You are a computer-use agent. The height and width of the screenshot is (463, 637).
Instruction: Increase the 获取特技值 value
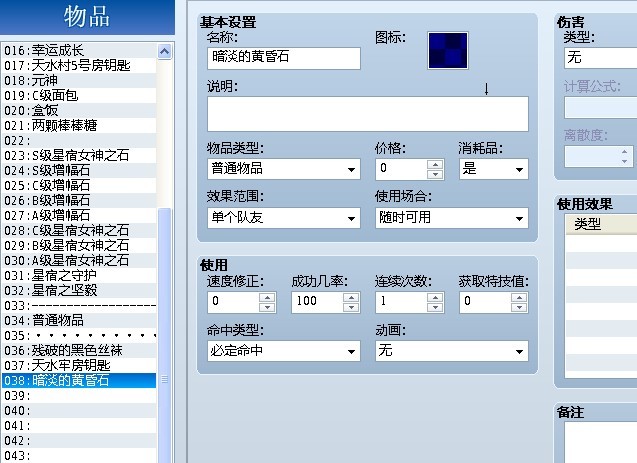519,297
